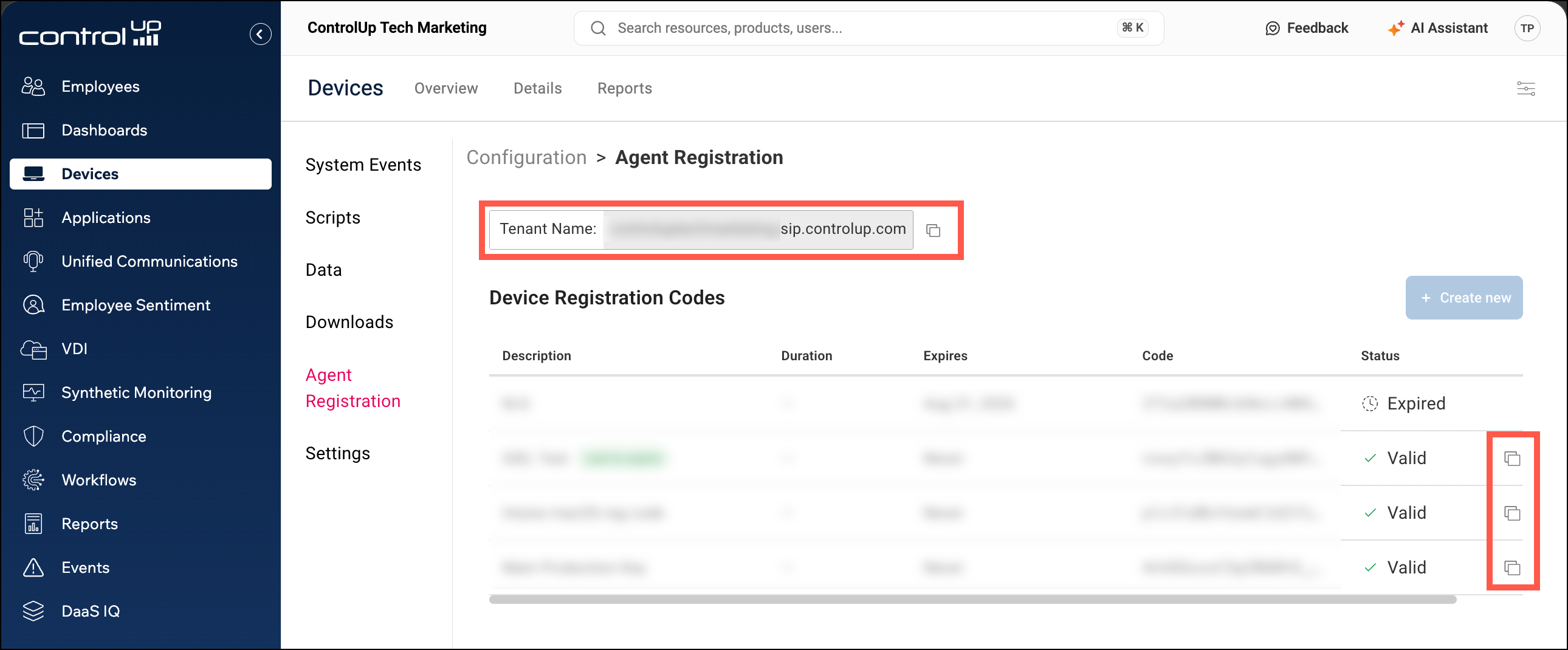The width and height of the screenshot is (1568, 650).
Task: Copy the Tenant Name to clipboard
Action: point(933,231)
